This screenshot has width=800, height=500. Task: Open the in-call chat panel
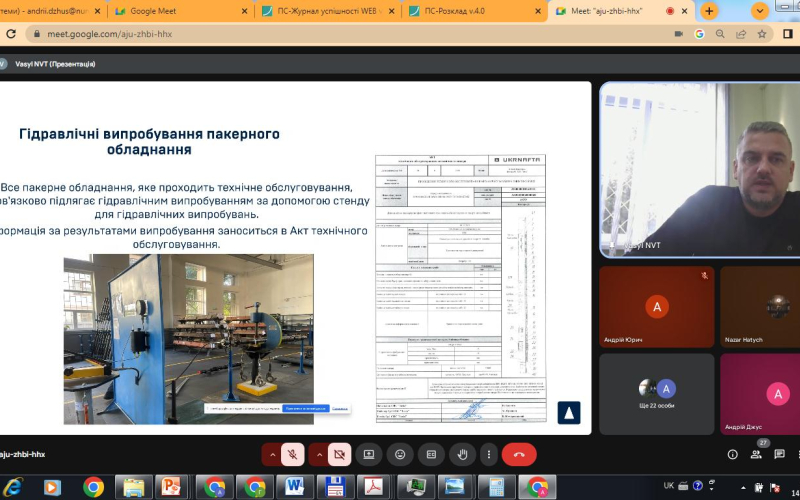click(780, 454)
